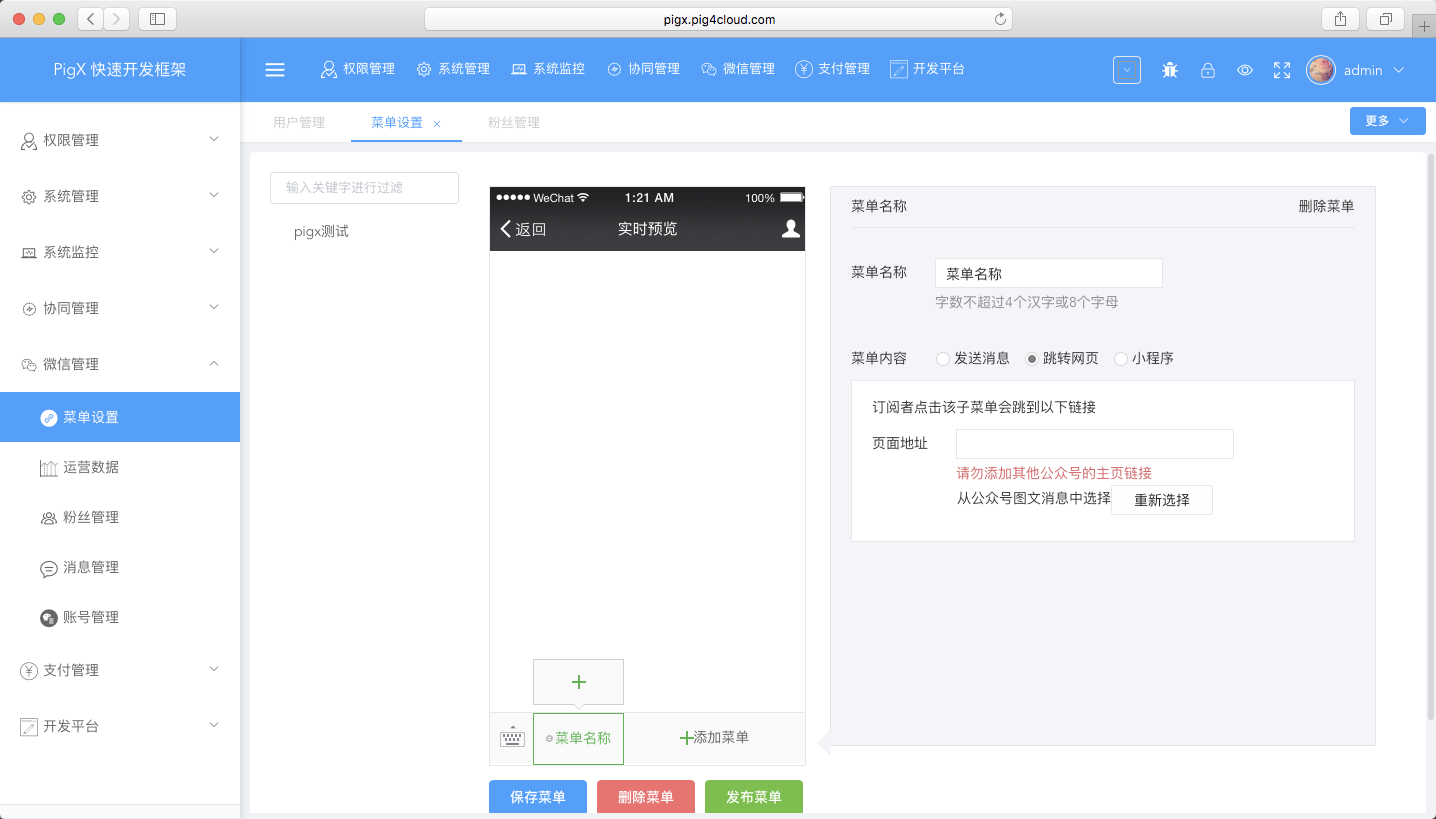Select the 跳转网页 radio option

[1032, 359]
